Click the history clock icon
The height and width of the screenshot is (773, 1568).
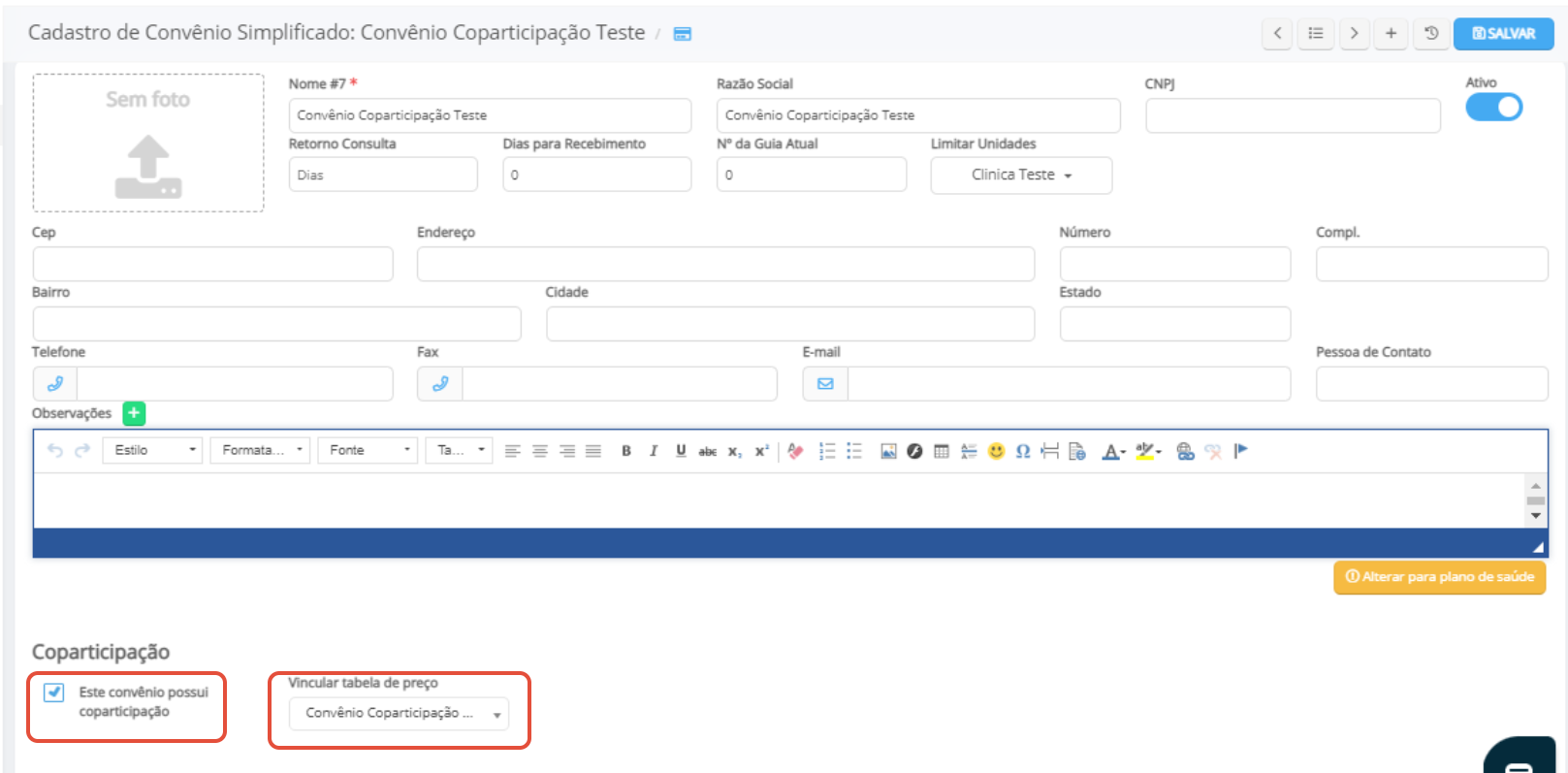[x=1431, y=33]
